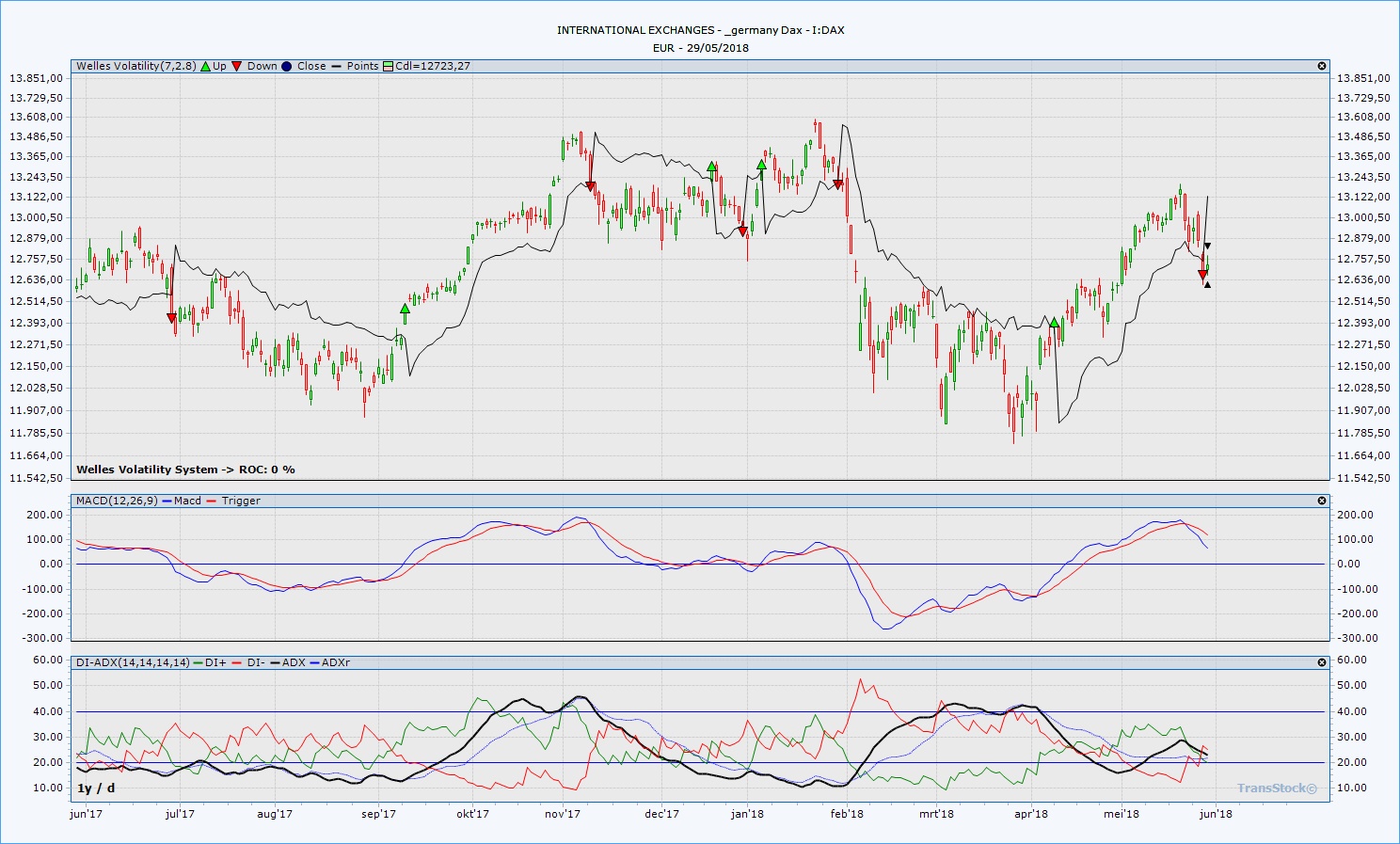Viewport: 1400px width, 844px height.
Task: Click the mei'18 date axis label
Action: (x=1122, y=814)
